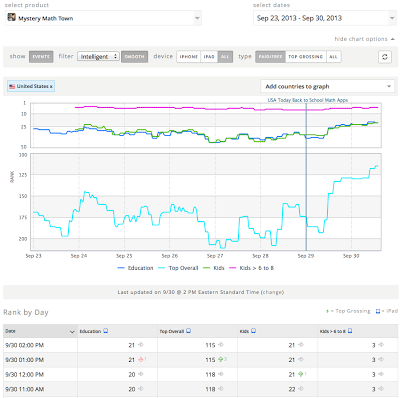Toggle the EVENTS show button
The image size is (400, 398).
[x=41, y=57]
